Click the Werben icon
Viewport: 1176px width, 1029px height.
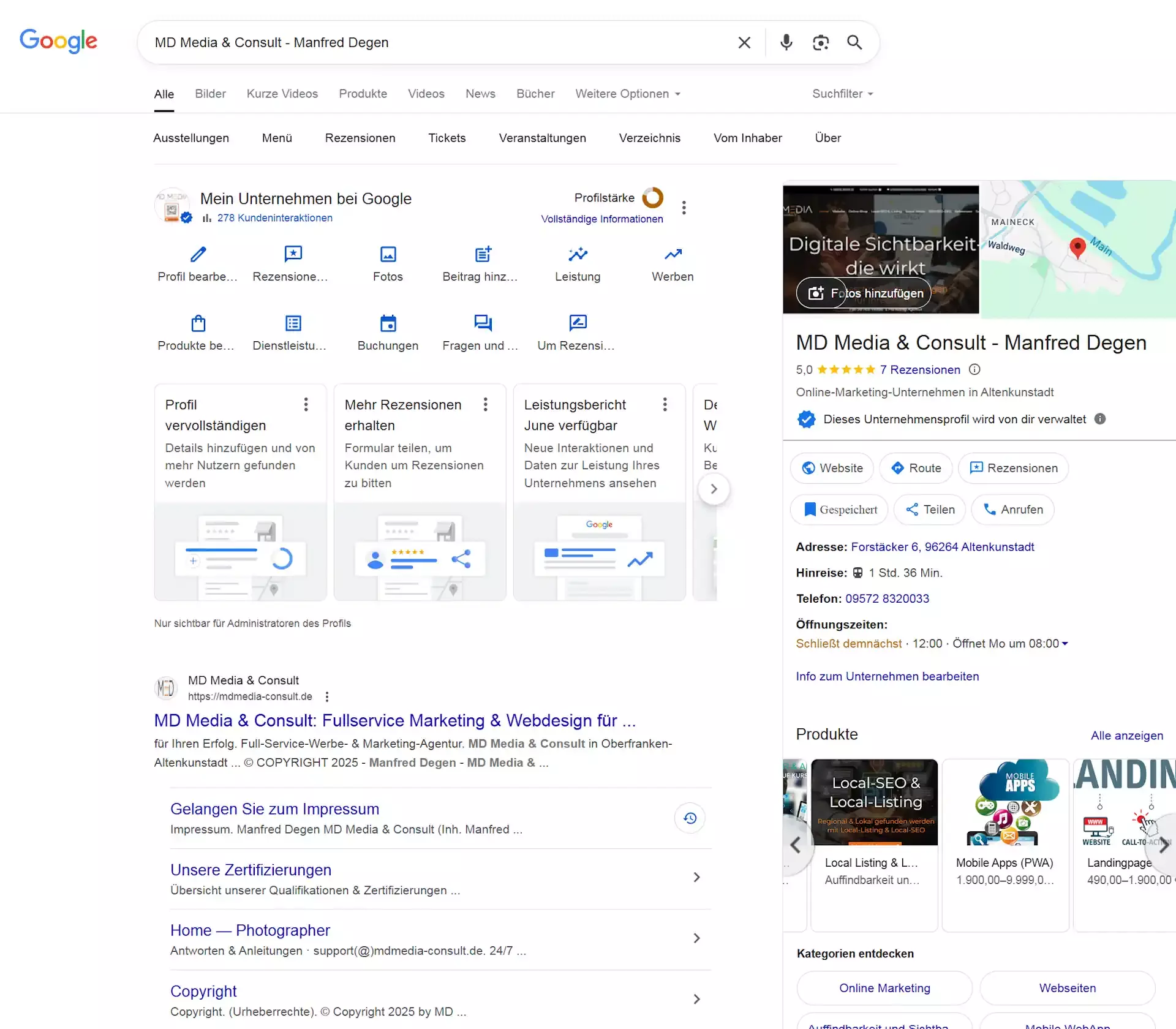671,254
